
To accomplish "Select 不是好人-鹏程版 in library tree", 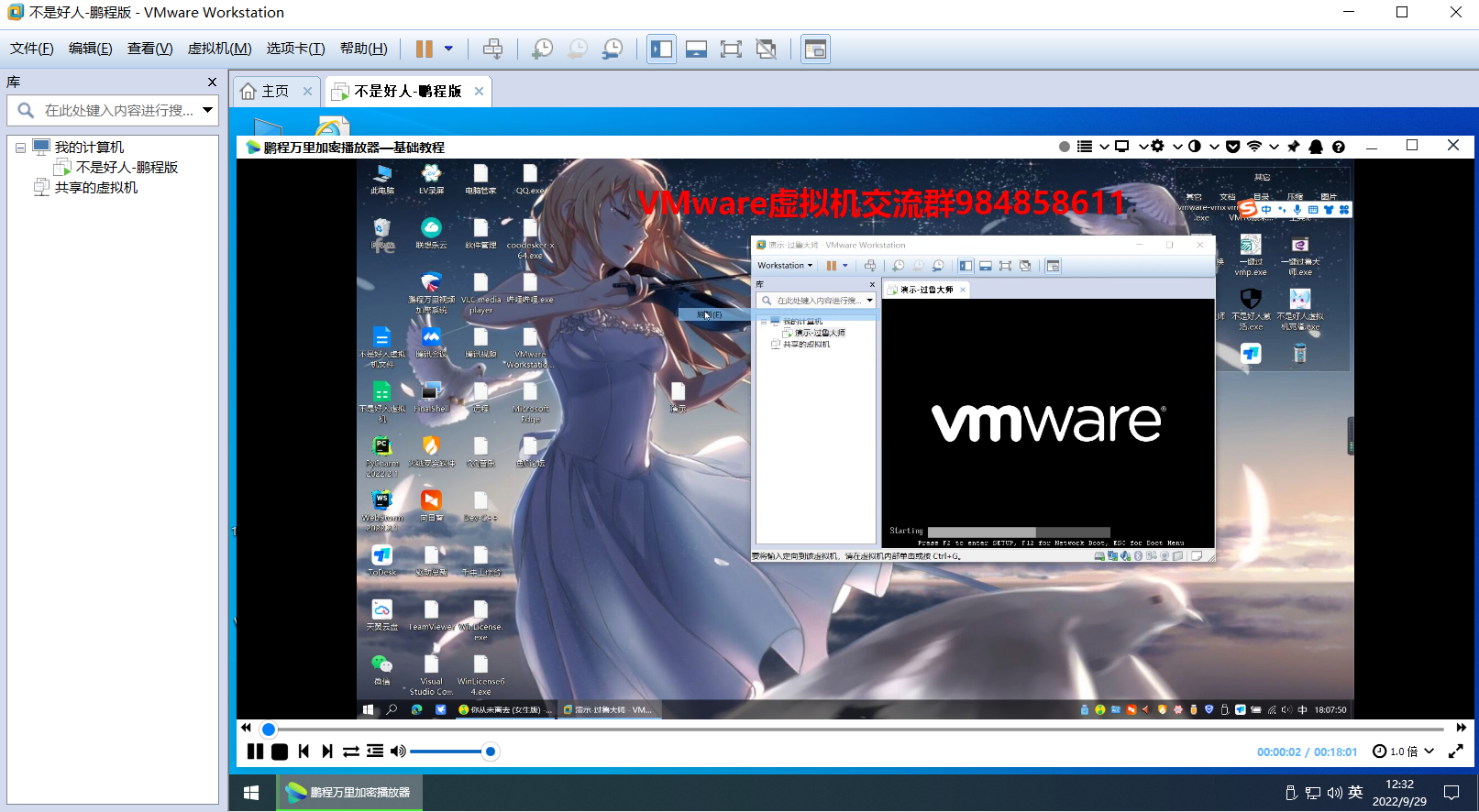I will point(127,168).
